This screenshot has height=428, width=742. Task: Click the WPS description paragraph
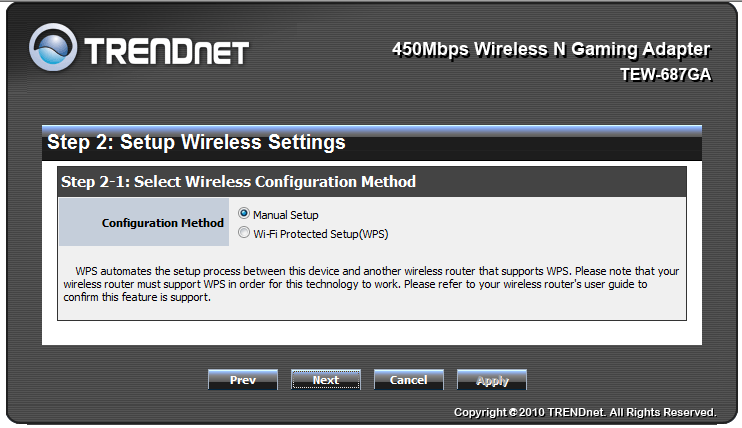pos(371,284)
